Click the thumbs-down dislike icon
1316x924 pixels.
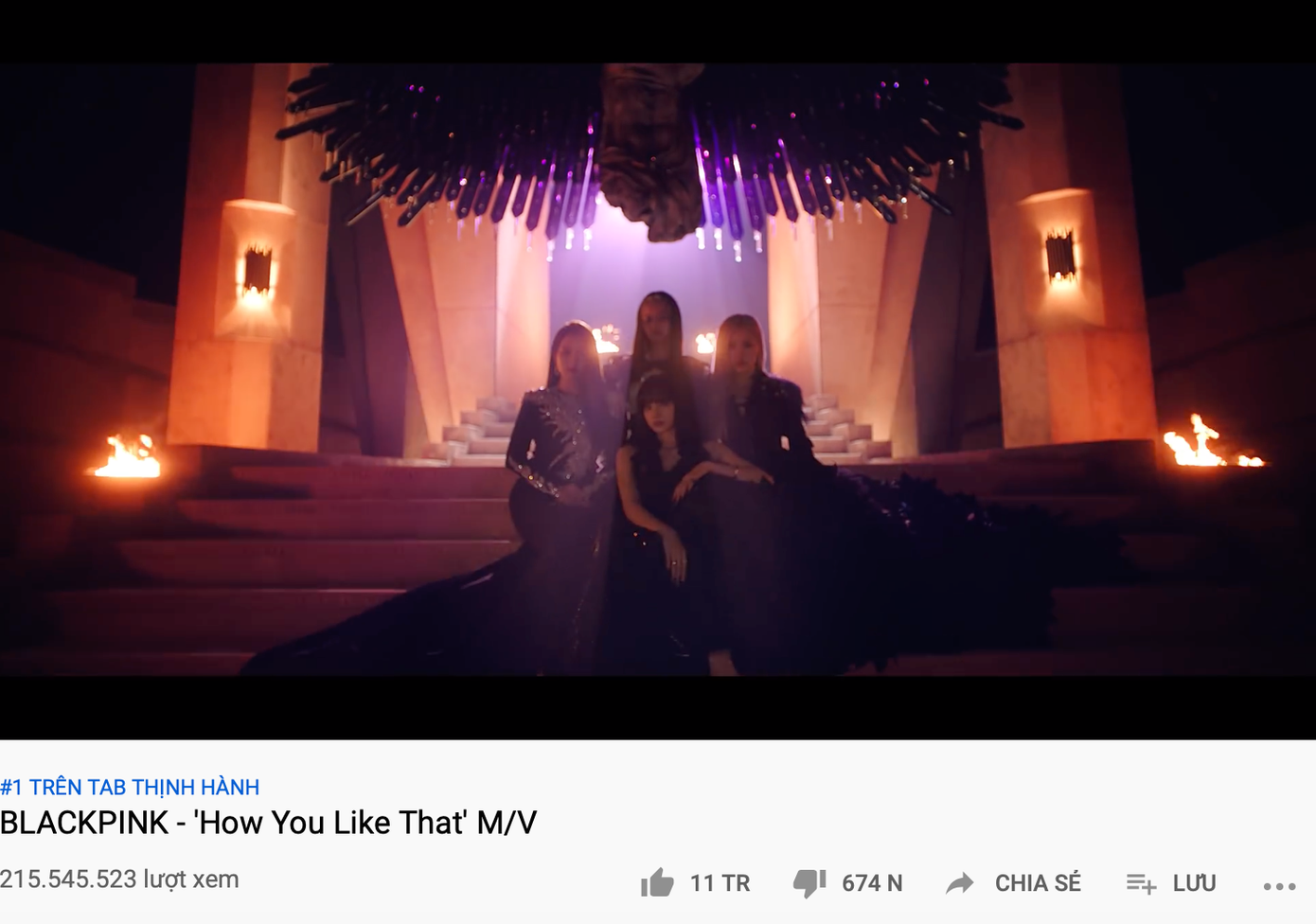(809, 882)
